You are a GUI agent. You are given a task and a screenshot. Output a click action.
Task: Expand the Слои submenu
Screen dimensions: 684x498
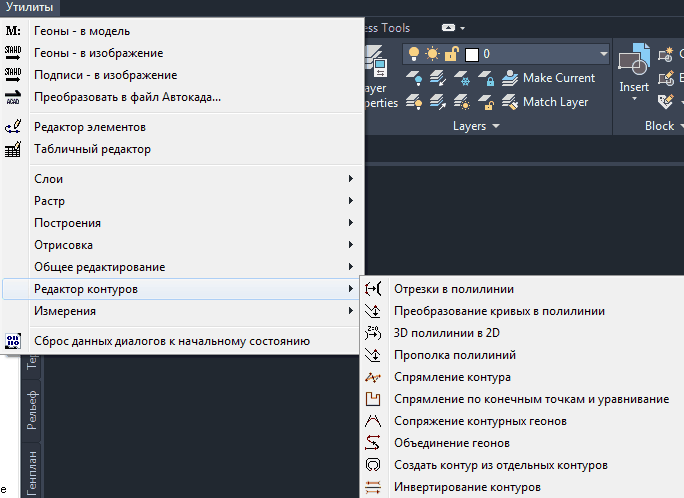(x=182, y=179)
